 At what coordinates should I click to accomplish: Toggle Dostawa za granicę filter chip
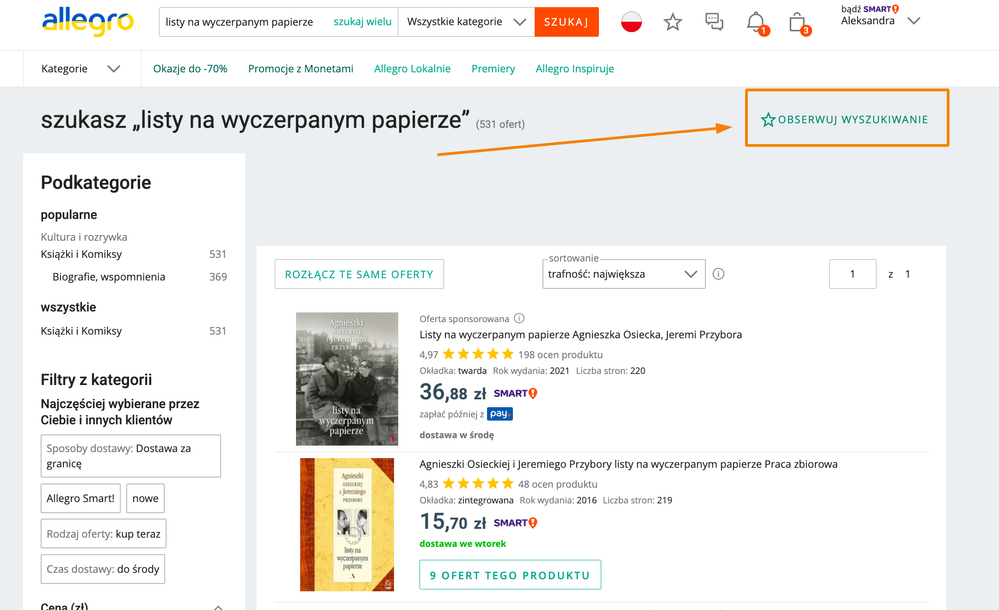coord(131,456)
